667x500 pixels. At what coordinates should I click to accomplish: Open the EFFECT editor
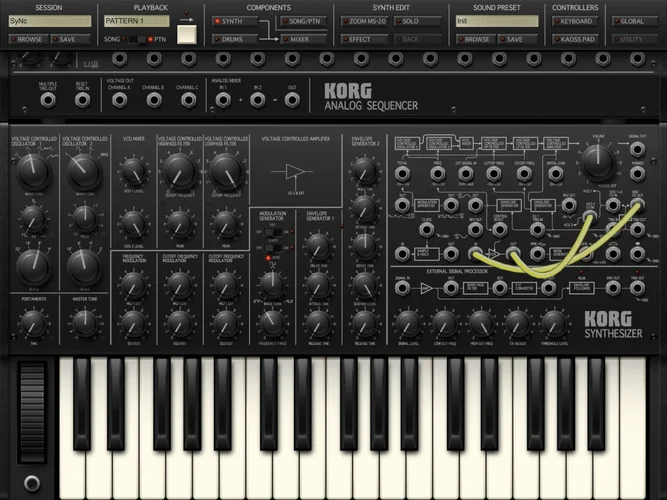(x=365, y=39)
